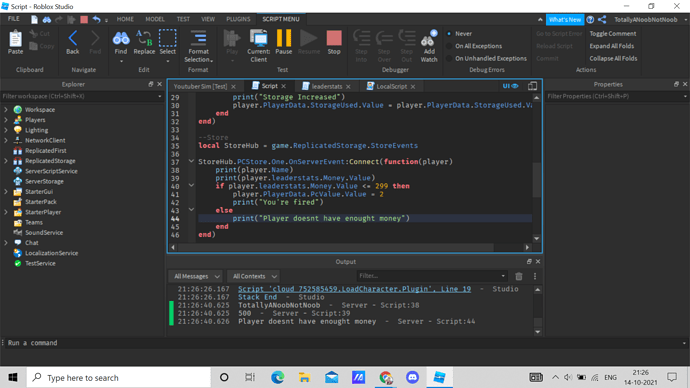Click the Filter workspace input field
Screen dimensions: 690x388
pyautogui.click(x=82, y=96)
